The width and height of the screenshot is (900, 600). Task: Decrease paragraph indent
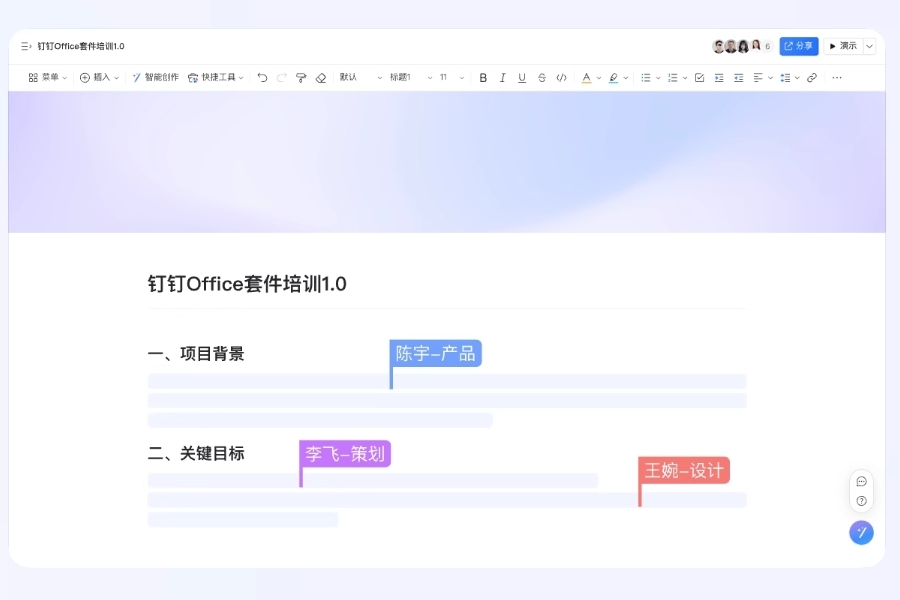click(x=739, y=78)
